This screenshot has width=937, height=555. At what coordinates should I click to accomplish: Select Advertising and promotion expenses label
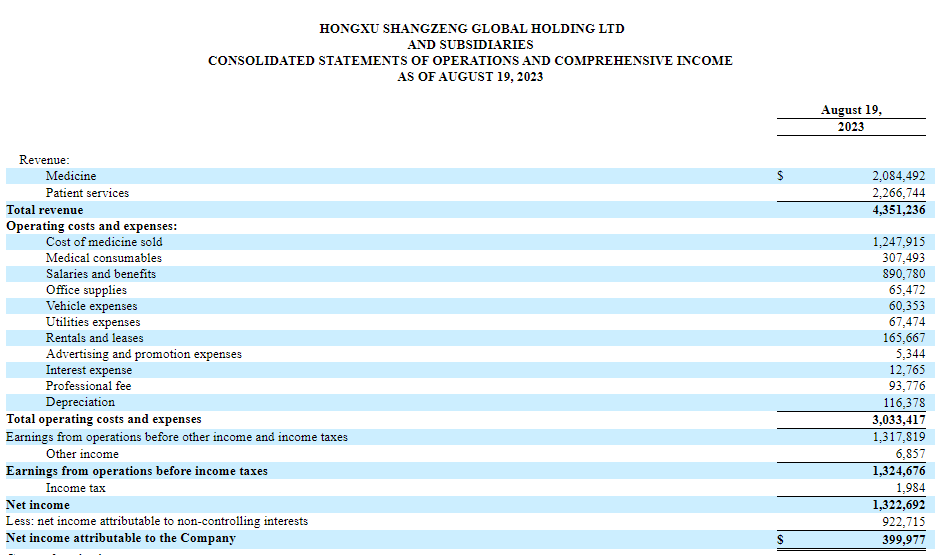[x=144, y=355]
